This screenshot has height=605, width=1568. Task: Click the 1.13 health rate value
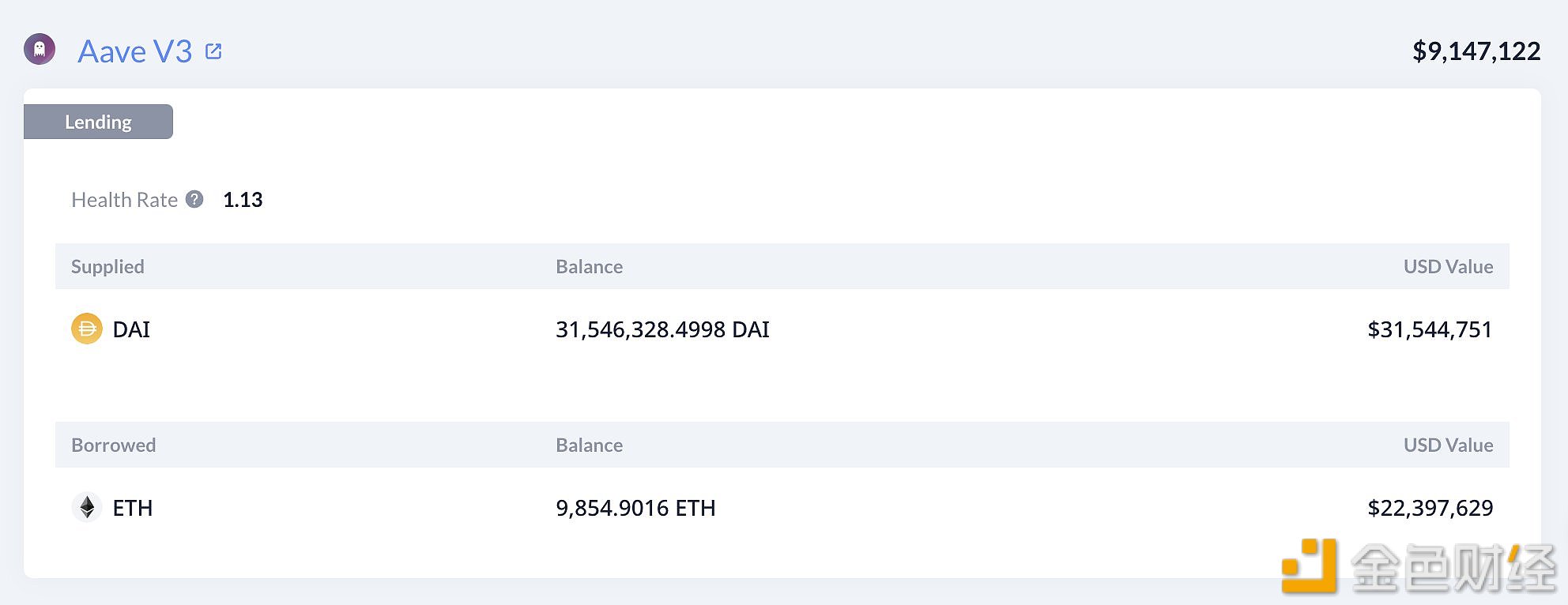(x=243, y=200)
